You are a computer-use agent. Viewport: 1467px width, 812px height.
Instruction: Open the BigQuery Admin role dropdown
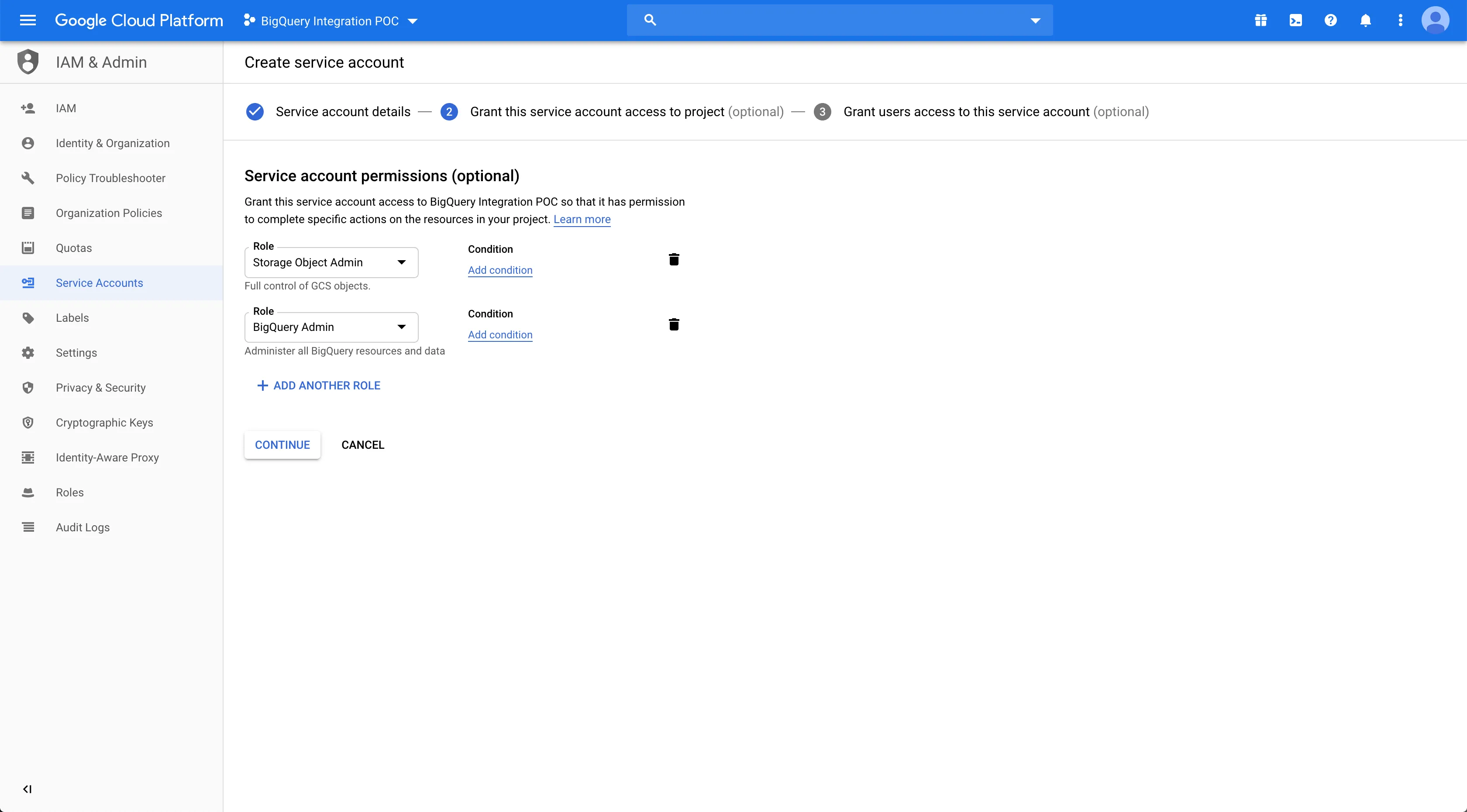pos(331,327)
